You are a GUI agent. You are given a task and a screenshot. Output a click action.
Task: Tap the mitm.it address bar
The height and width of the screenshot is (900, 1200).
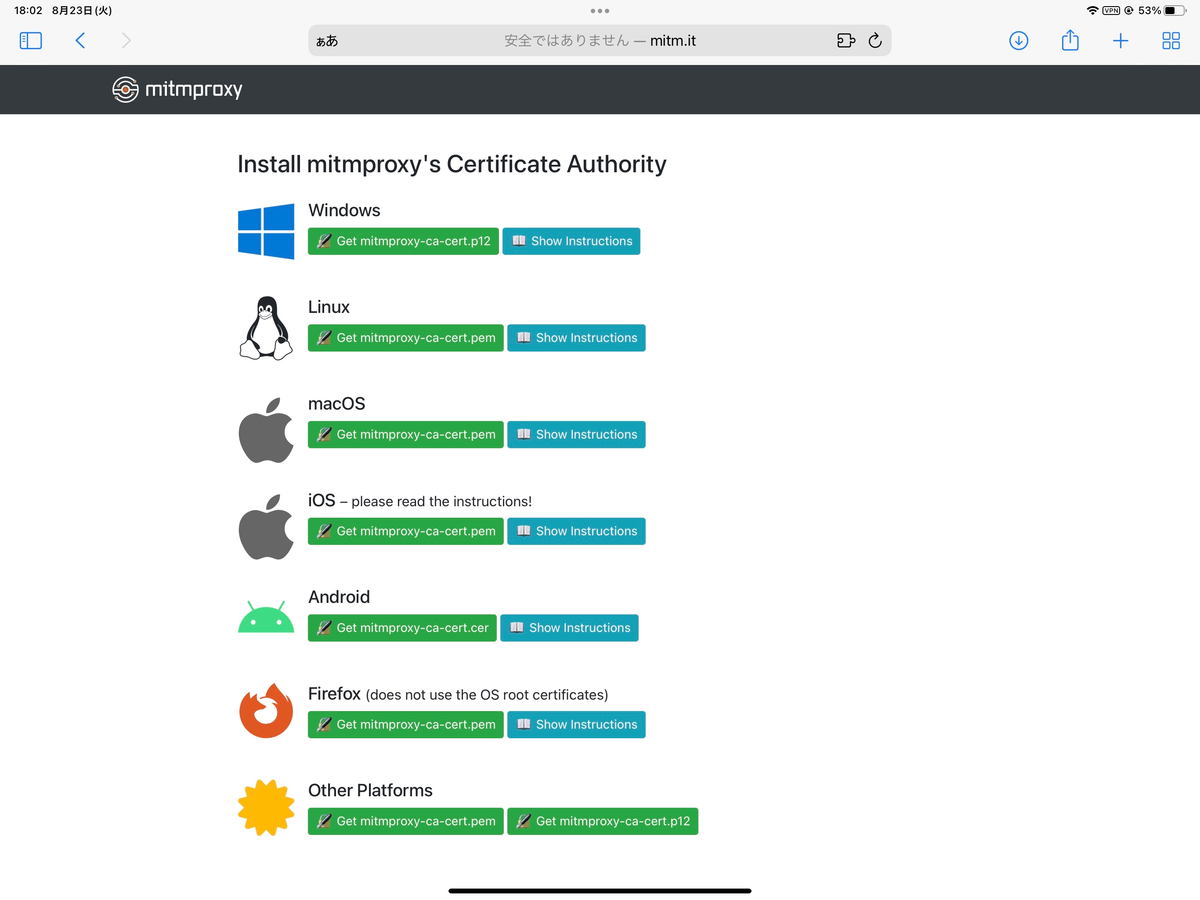(x=599, y=41)
